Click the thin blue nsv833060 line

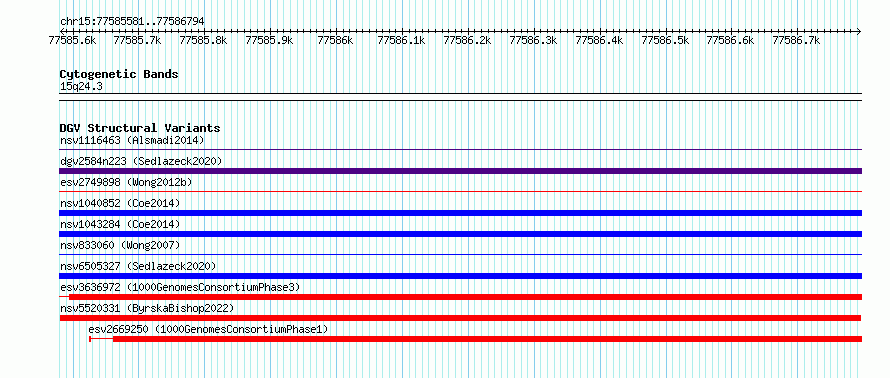tap(460, 255)
